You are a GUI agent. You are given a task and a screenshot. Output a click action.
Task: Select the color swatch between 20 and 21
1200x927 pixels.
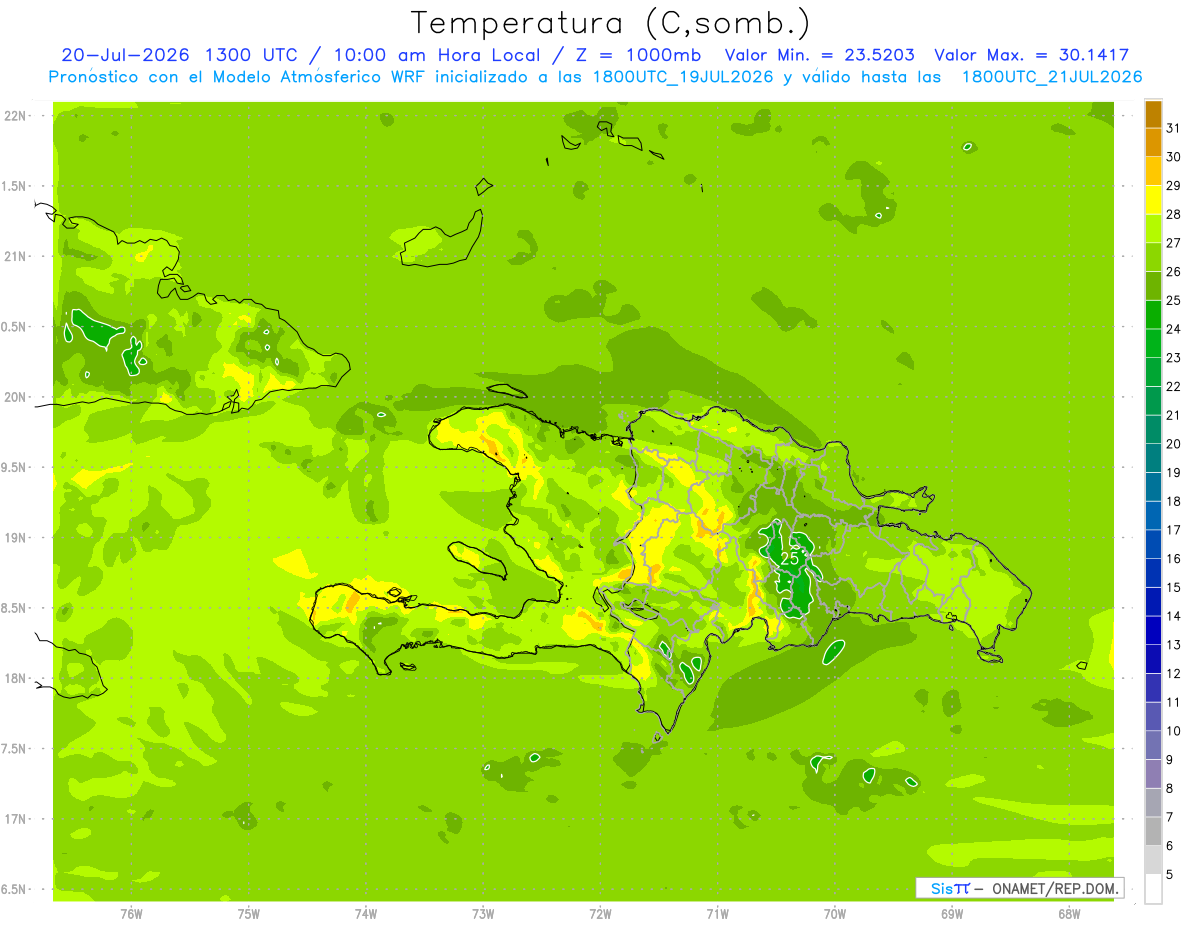pos(1153,430)
